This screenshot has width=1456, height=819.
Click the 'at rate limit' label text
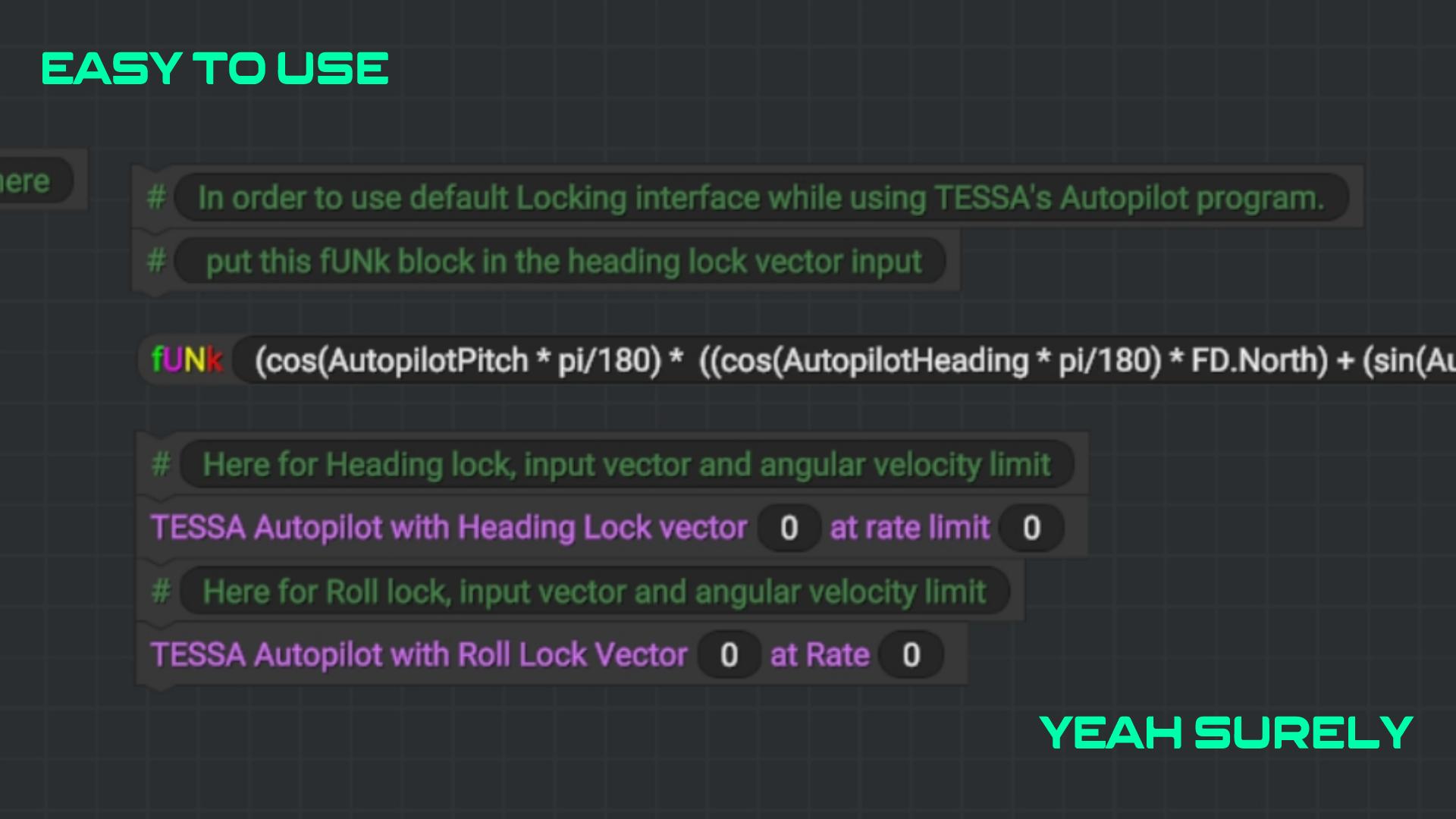pyautogui.click(x=910, y=528)
